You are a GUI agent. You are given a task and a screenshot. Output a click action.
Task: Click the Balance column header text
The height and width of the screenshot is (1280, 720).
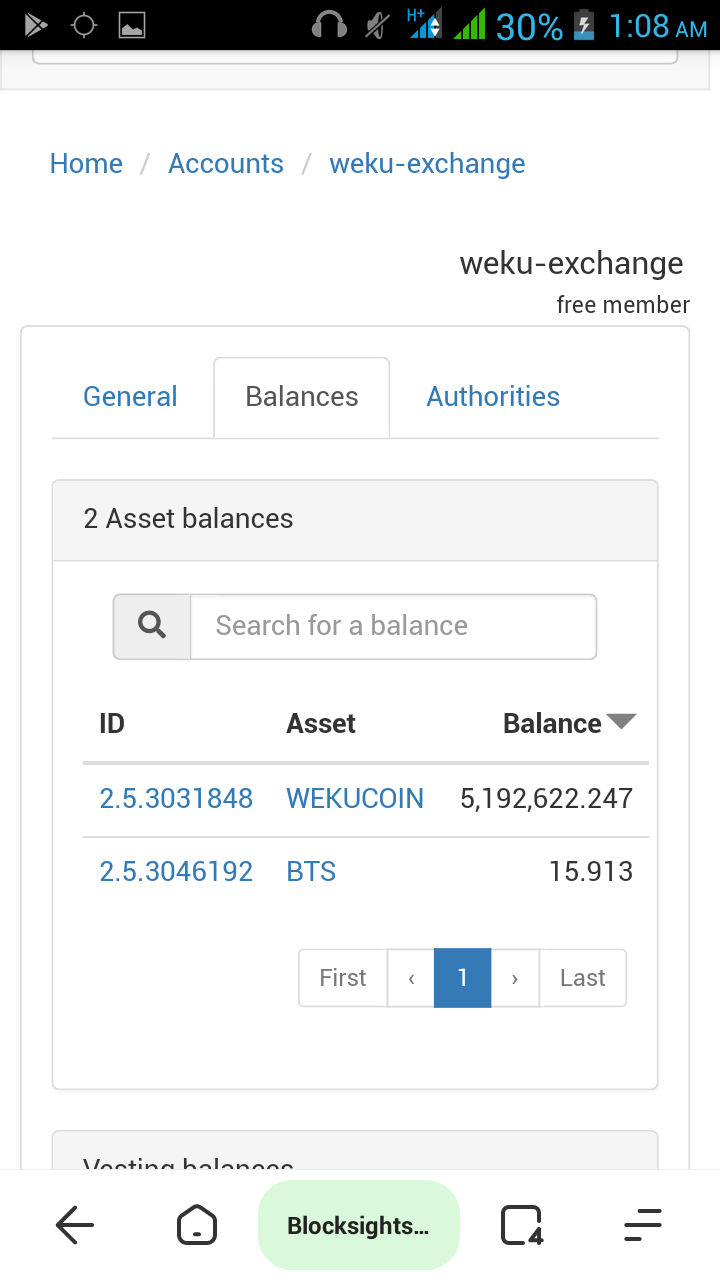[x=552, y=724]
